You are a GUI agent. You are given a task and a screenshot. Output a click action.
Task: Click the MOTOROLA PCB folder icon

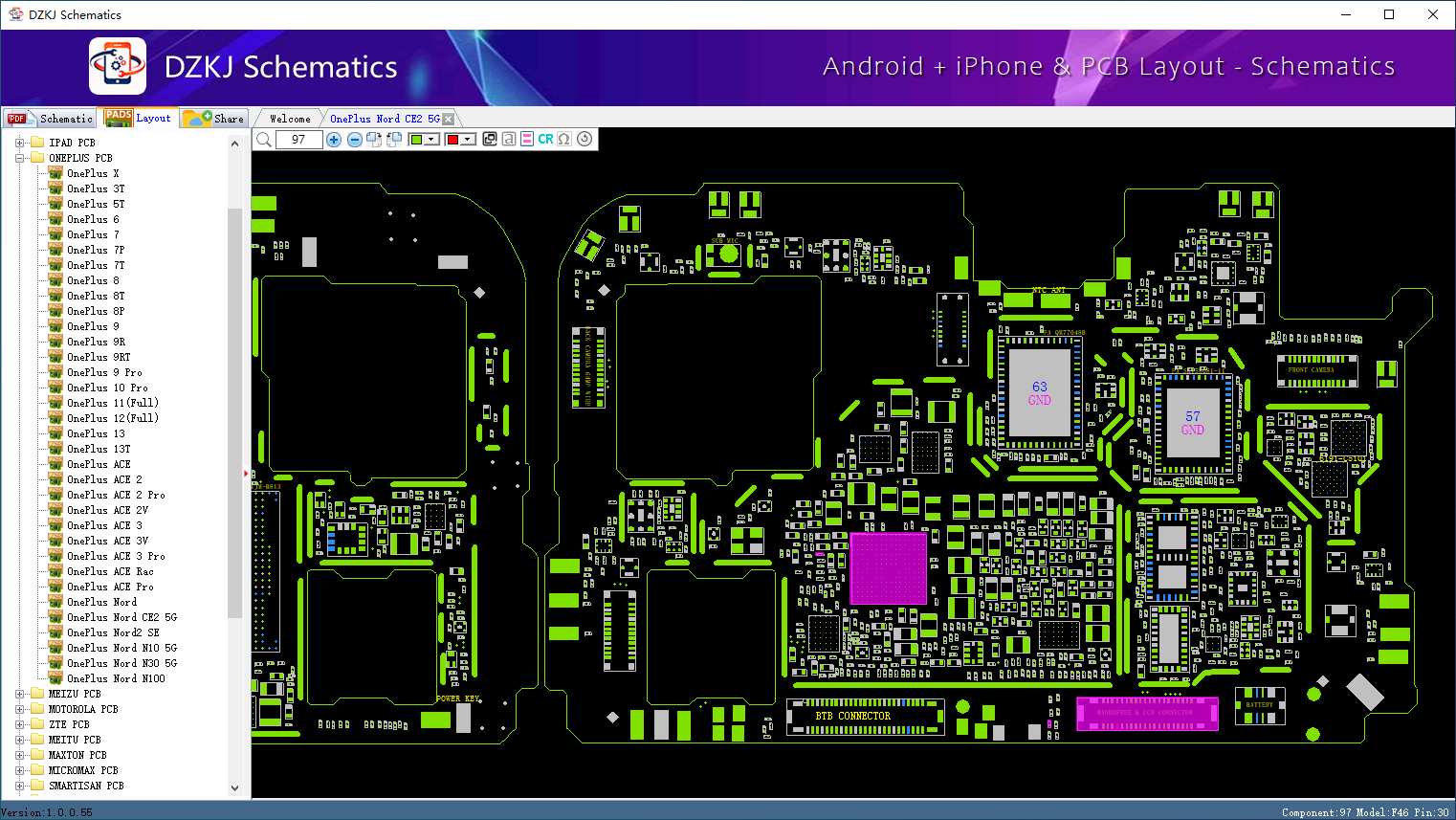(37, 709)
